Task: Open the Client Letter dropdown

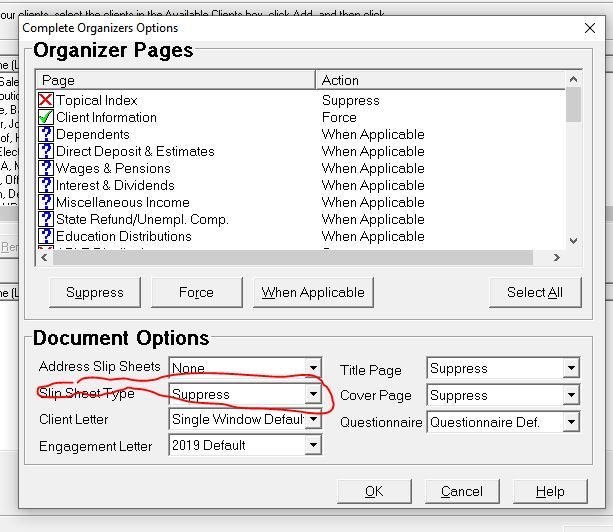Action: click(x=313, y=420)
